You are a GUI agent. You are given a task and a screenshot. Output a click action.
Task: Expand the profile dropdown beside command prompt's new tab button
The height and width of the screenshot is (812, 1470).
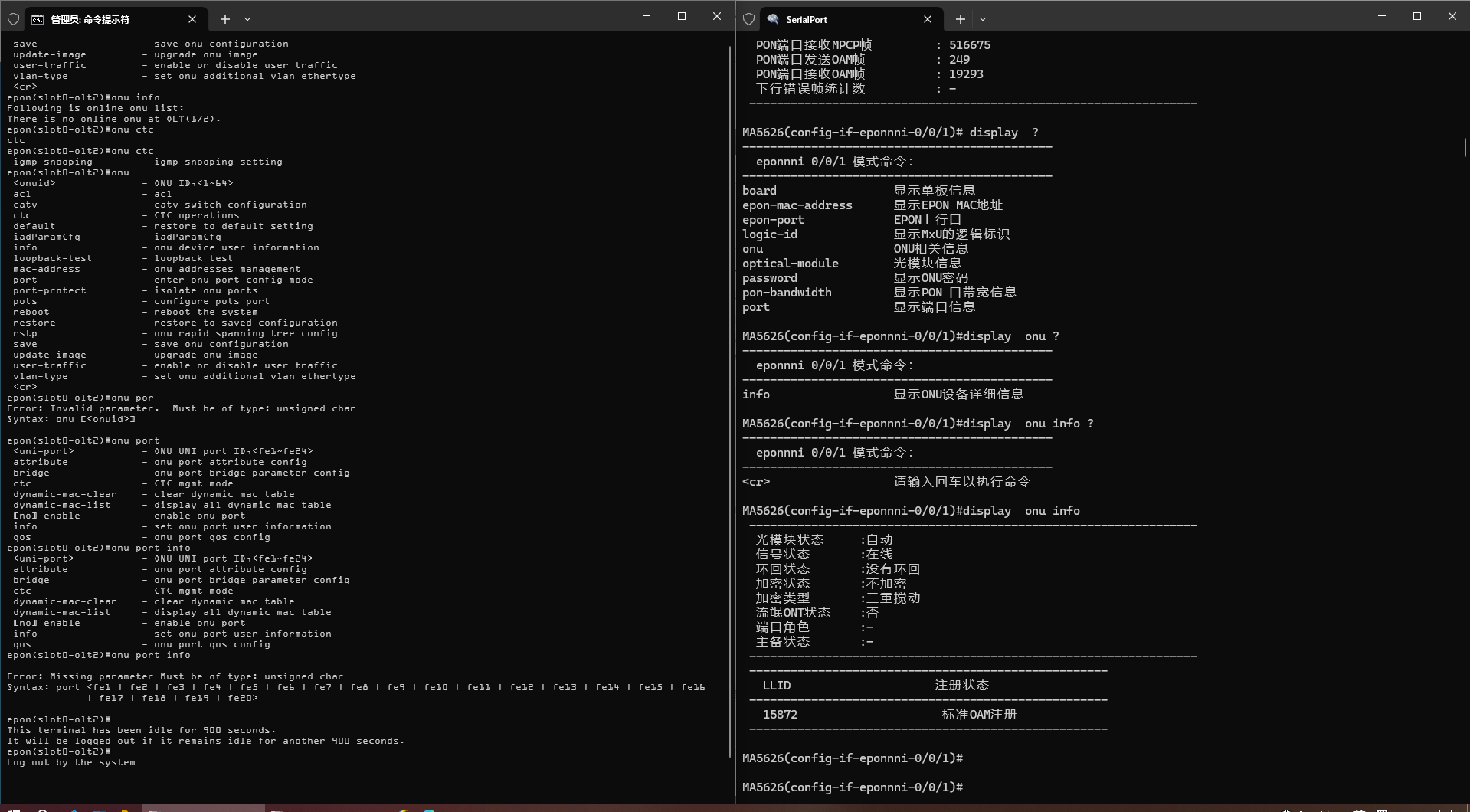click(247, 19)
